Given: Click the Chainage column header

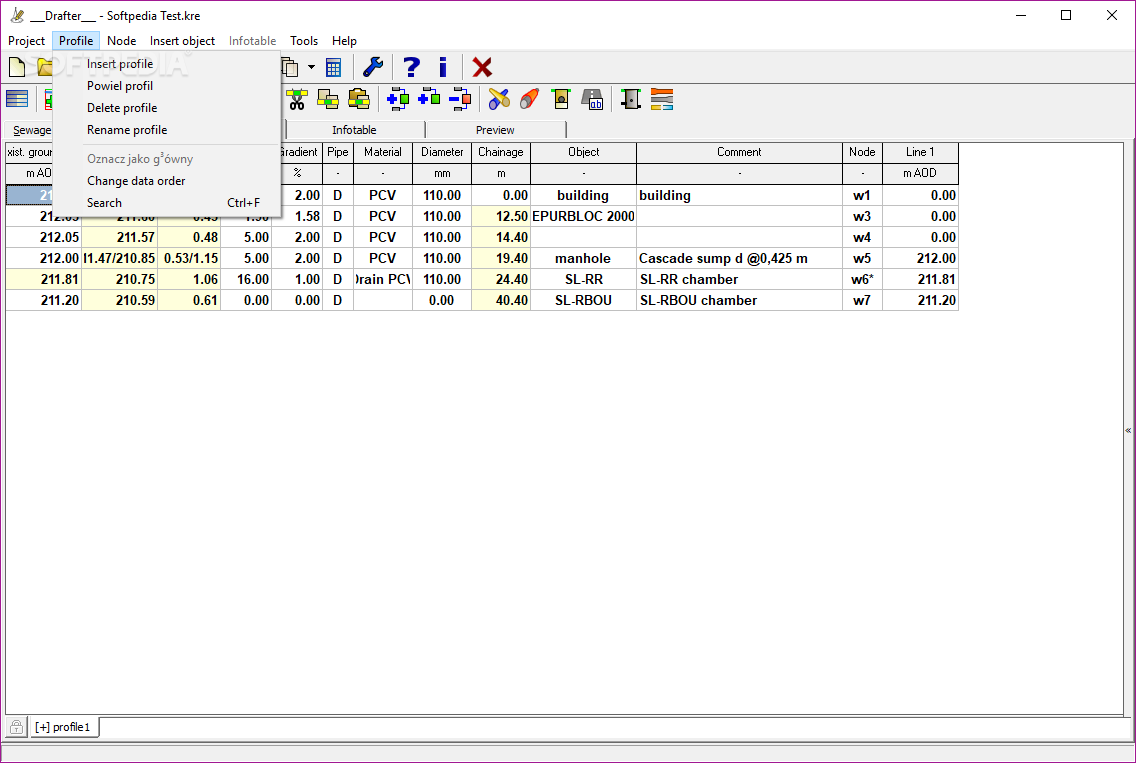Looking at the screenshot, I should click(501, 152).
